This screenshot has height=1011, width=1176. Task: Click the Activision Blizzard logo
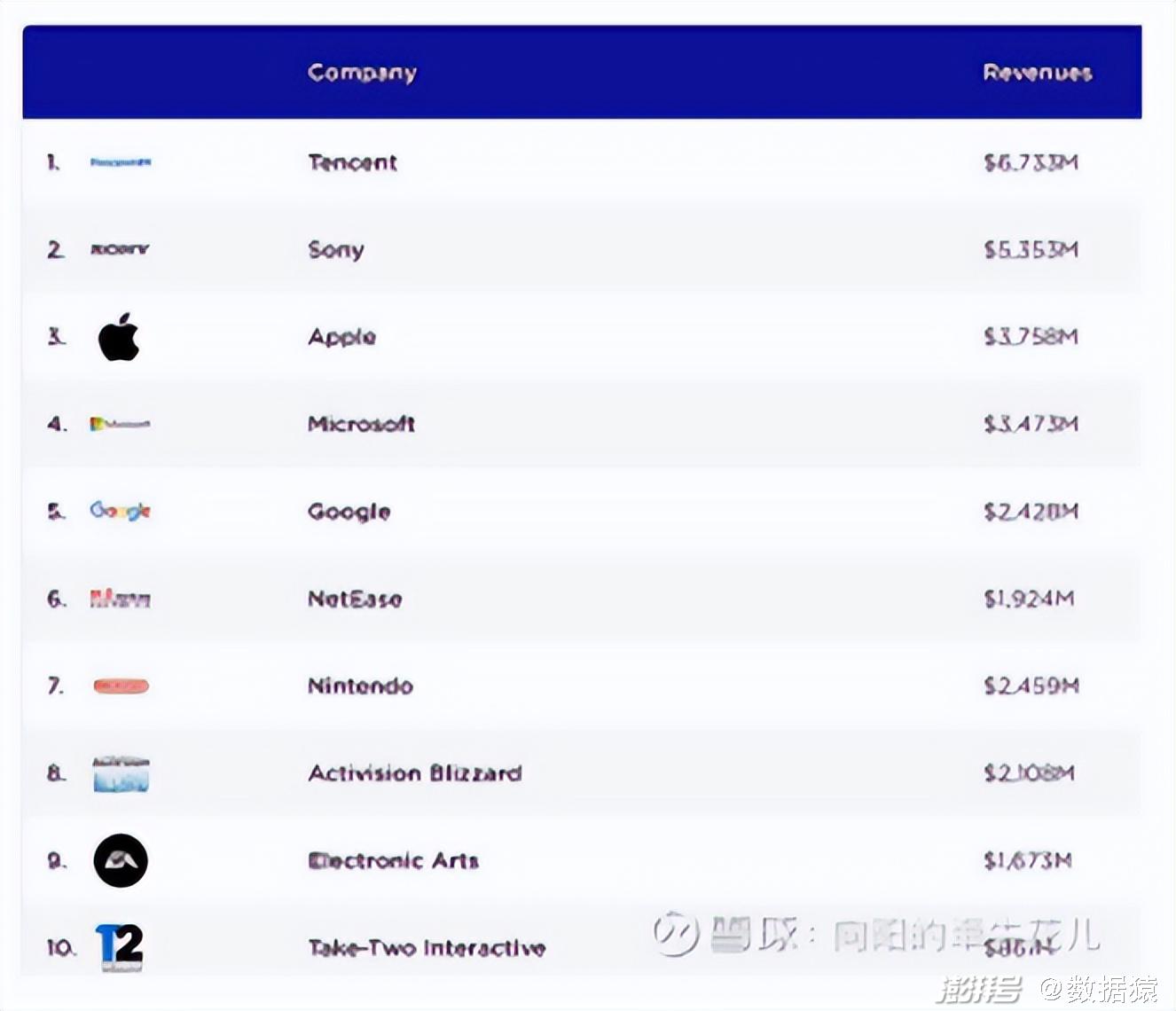coord(122,773)
